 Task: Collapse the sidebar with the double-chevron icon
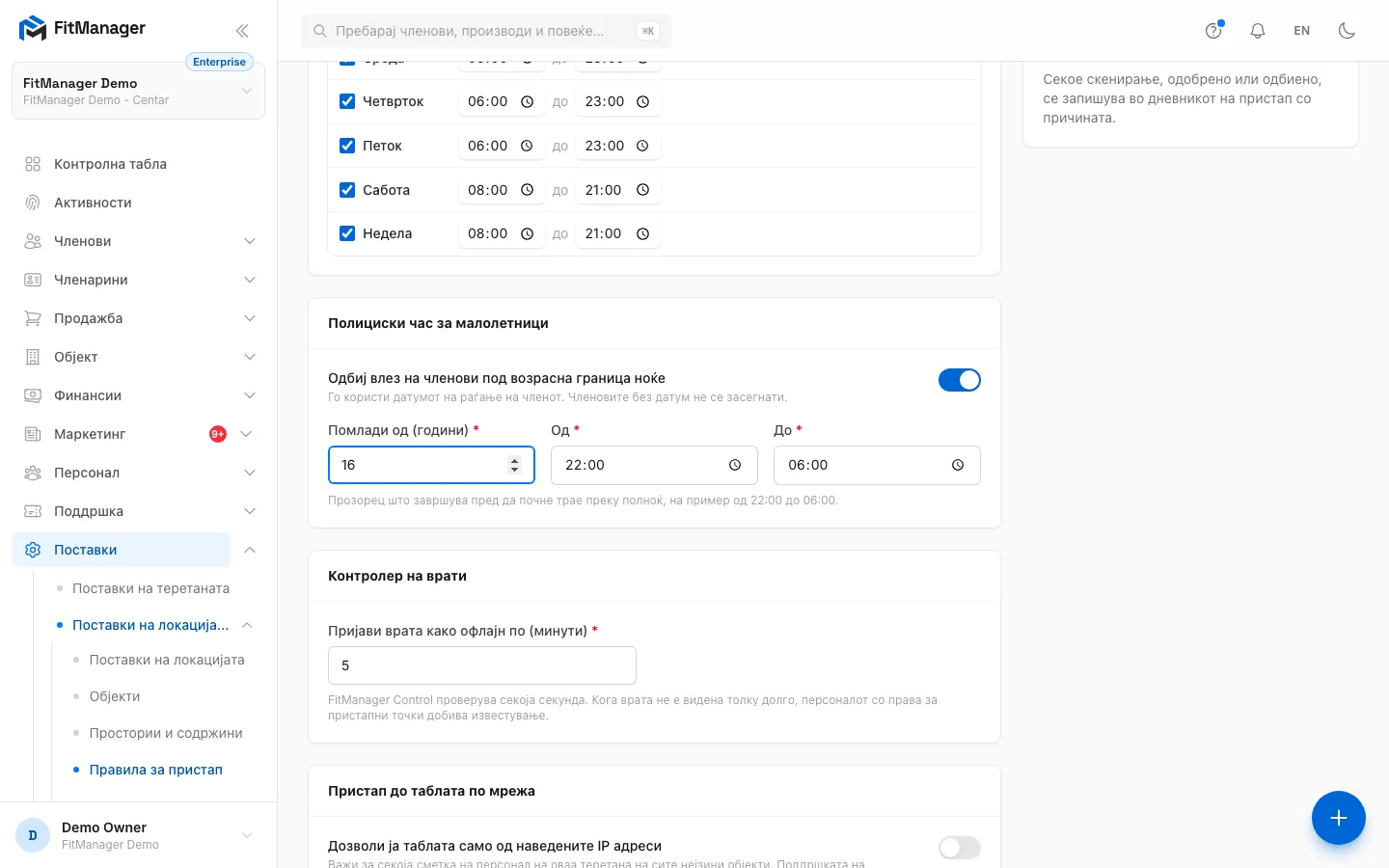[242, 31]
